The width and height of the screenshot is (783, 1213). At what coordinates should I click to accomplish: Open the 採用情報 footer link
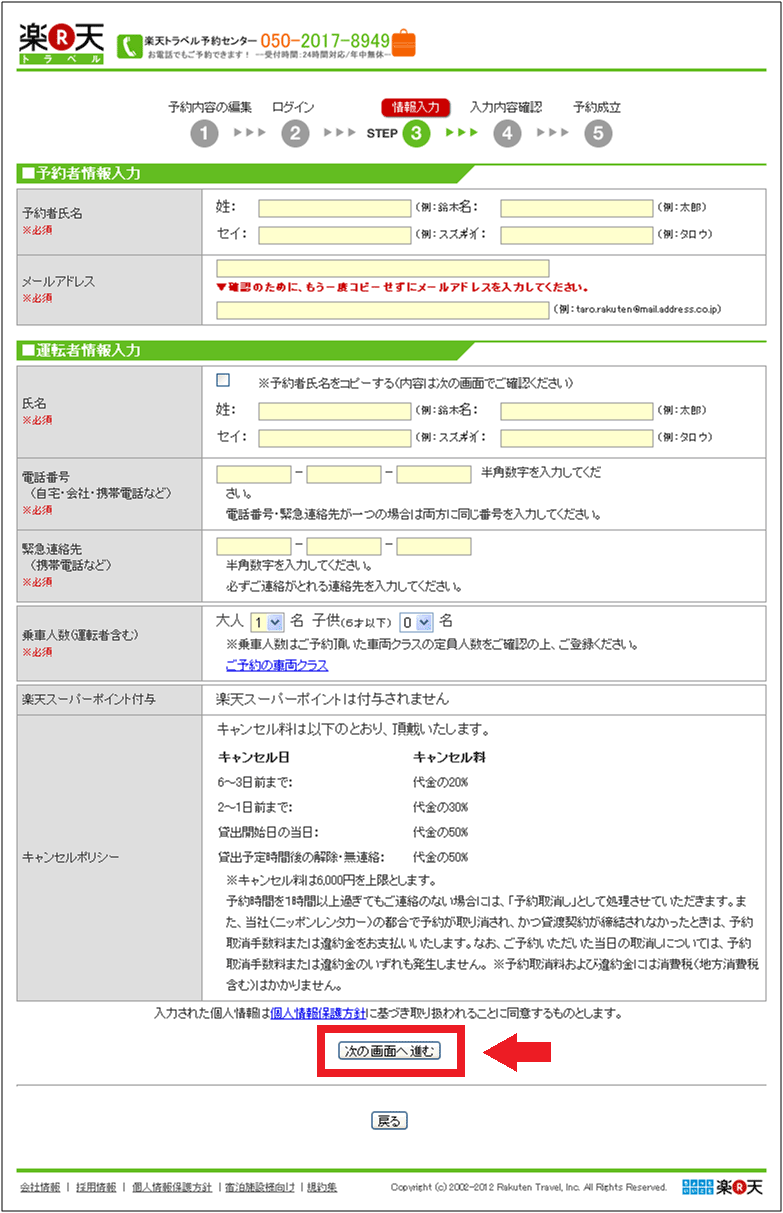(95, 1187)
